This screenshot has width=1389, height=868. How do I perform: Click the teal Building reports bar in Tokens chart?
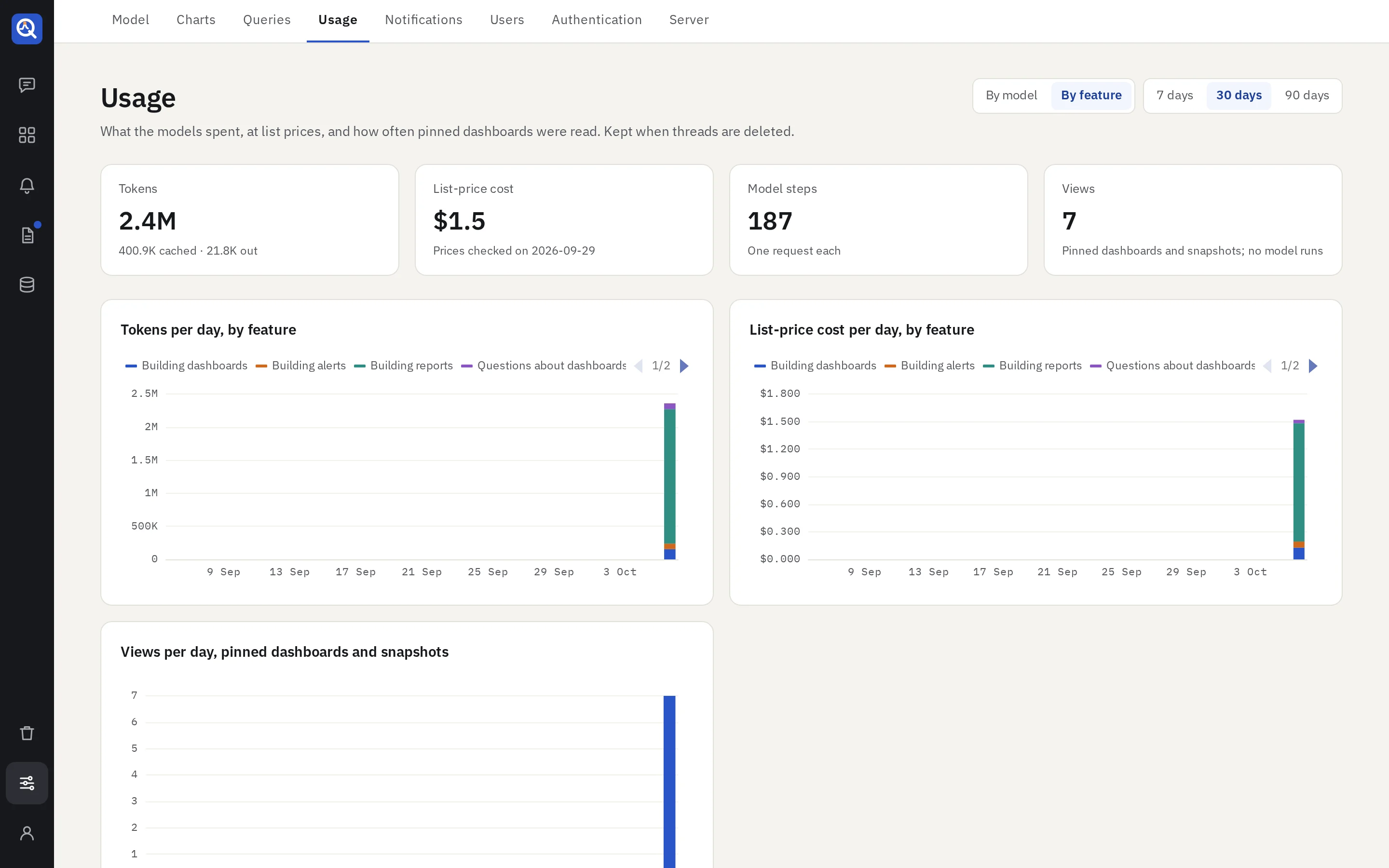pyautogui.click(x=670, y=476)
